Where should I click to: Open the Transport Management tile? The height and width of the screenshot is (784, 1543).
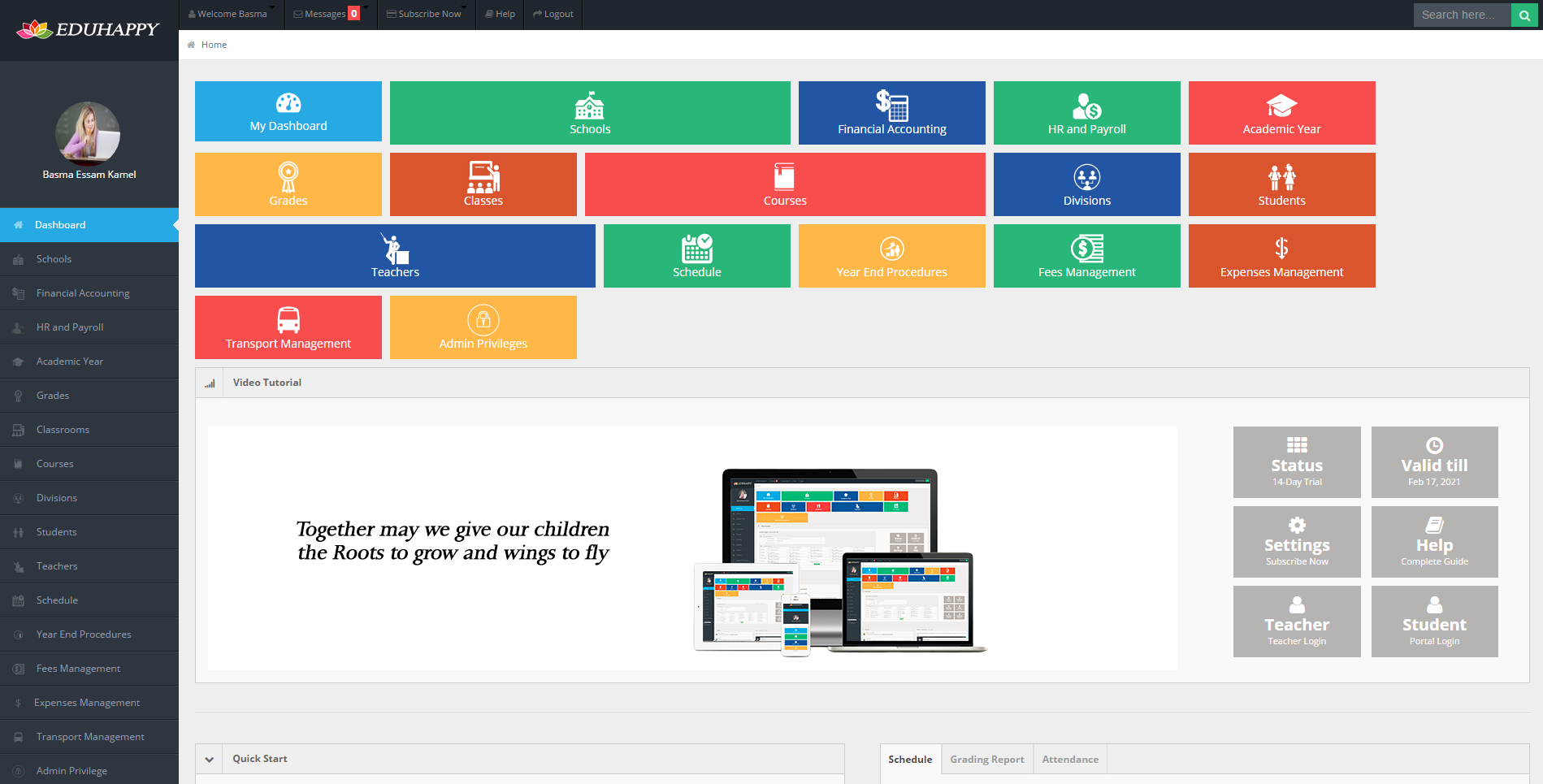pyautogui.click(x=288, y=327)
